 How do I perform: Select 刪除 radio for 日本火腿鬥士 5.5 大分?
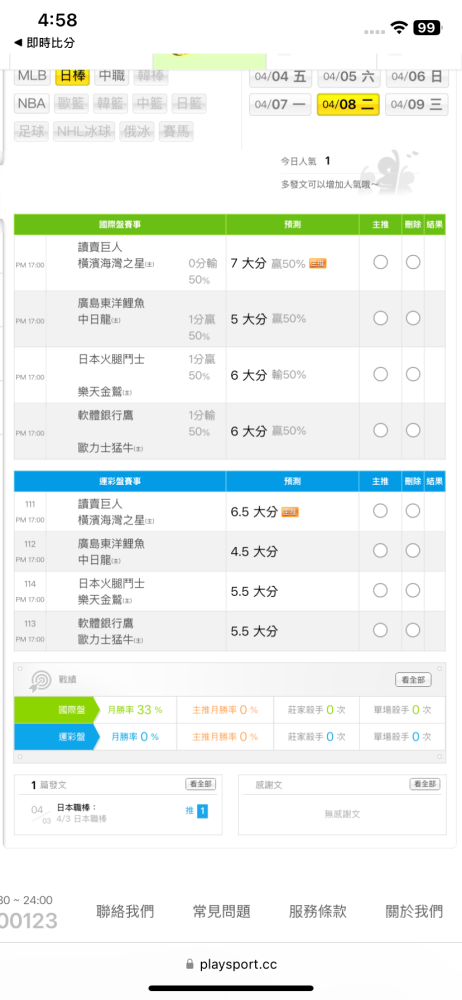tap(413, 591)
